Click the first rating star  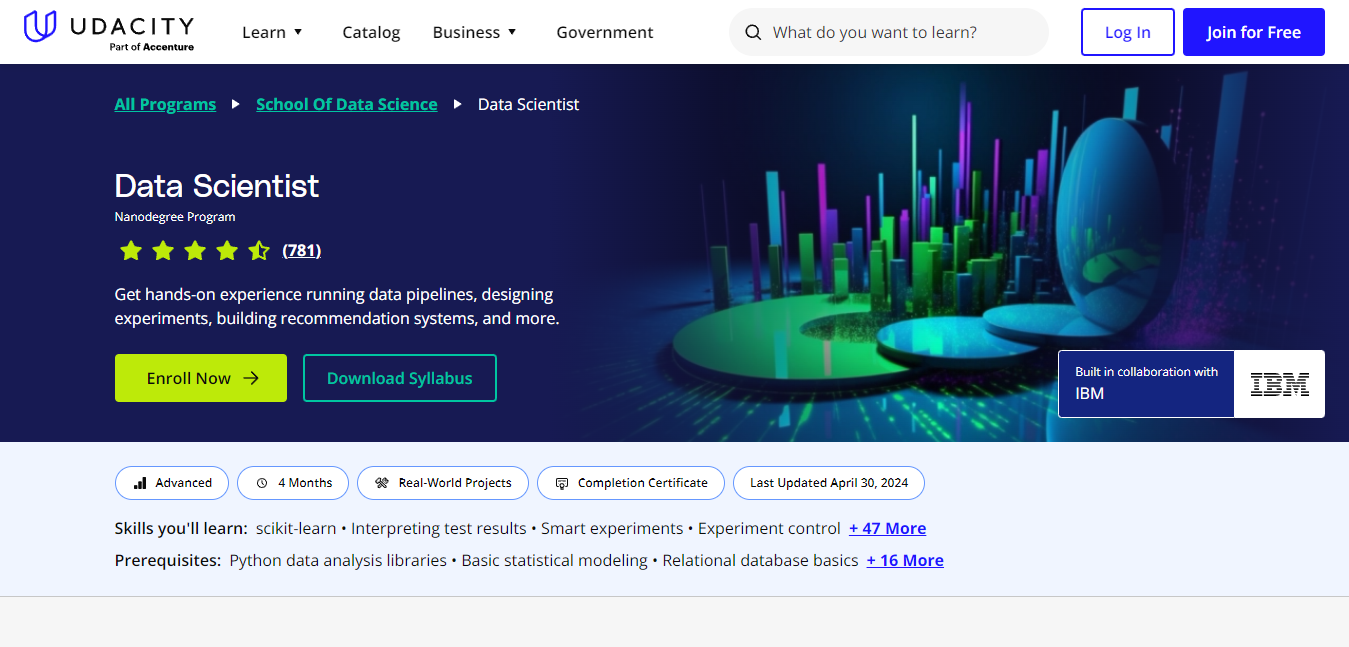click(x=131, y=251)
